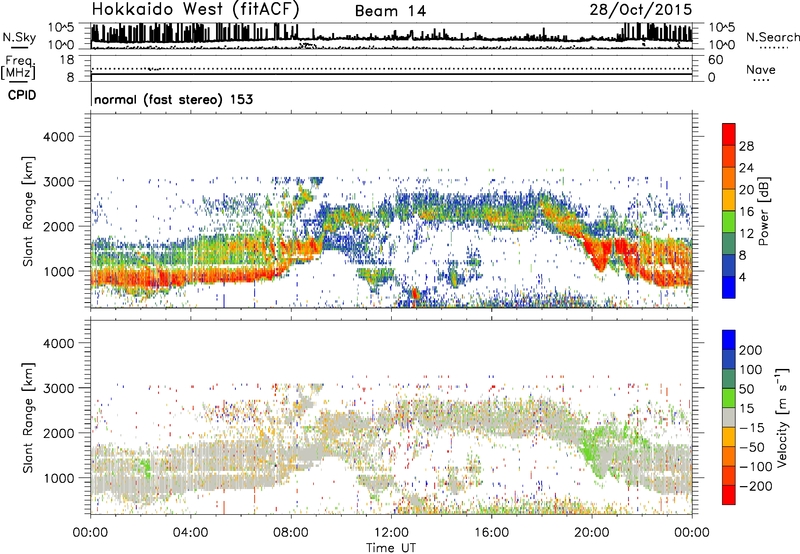Click "Slant Range [km]" label of velocity panel
The image size is (800, 554).
click(x=28, y=418)
